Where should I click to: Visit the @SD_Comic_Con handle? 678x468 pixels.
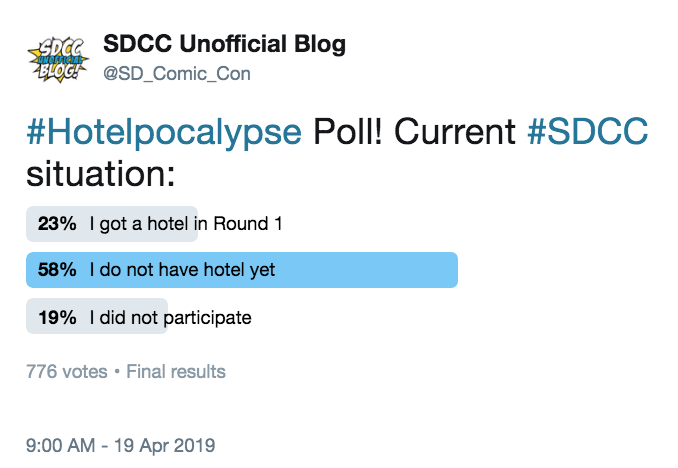[x=176, y=74]
